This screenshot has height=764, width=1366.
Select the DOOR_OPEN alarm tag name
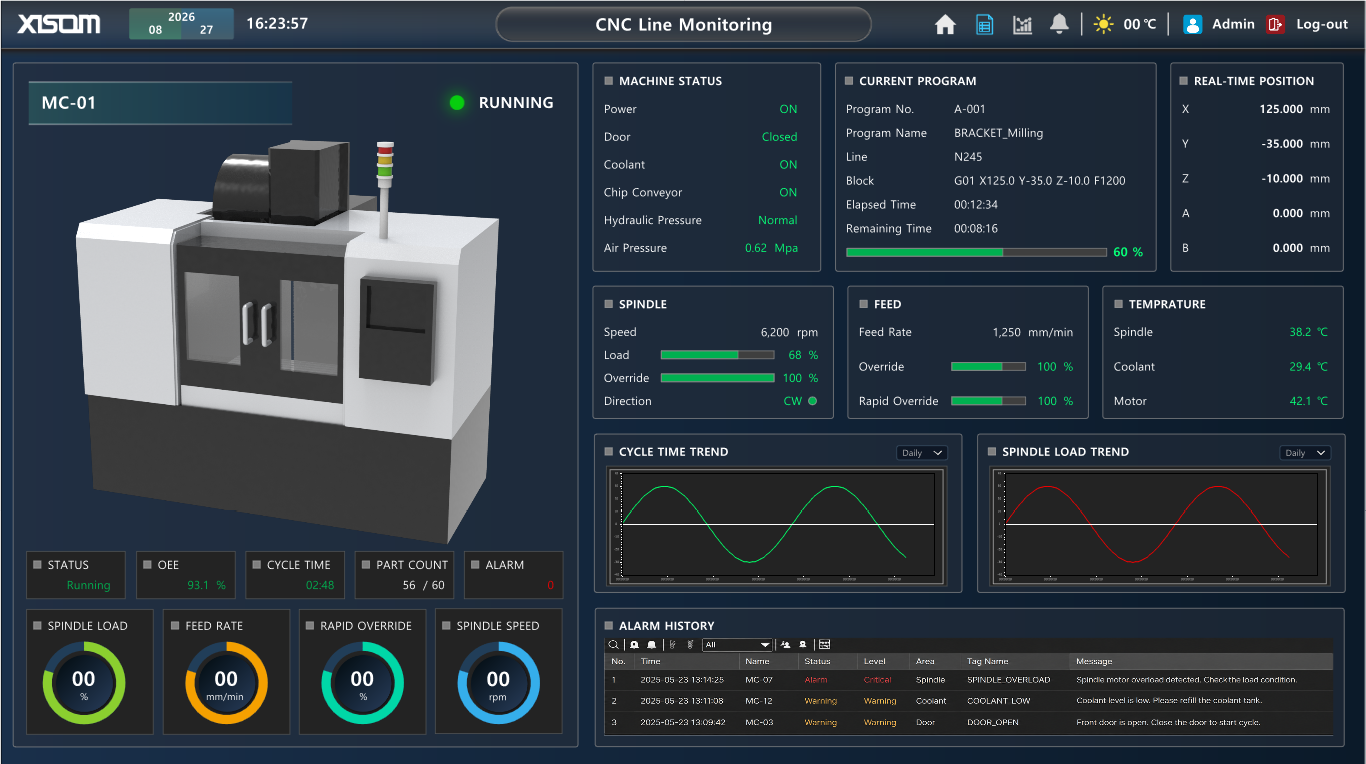(993, 722)
